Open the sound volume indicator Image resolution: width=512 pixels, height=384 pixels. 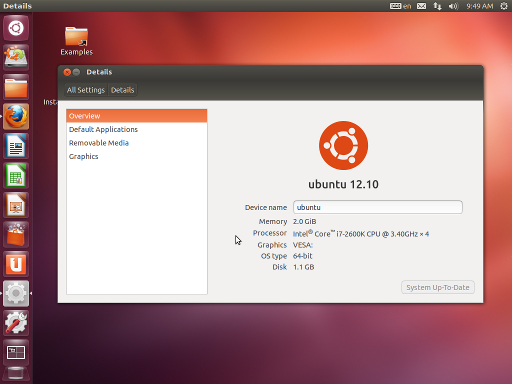click(x=453, y=6)
